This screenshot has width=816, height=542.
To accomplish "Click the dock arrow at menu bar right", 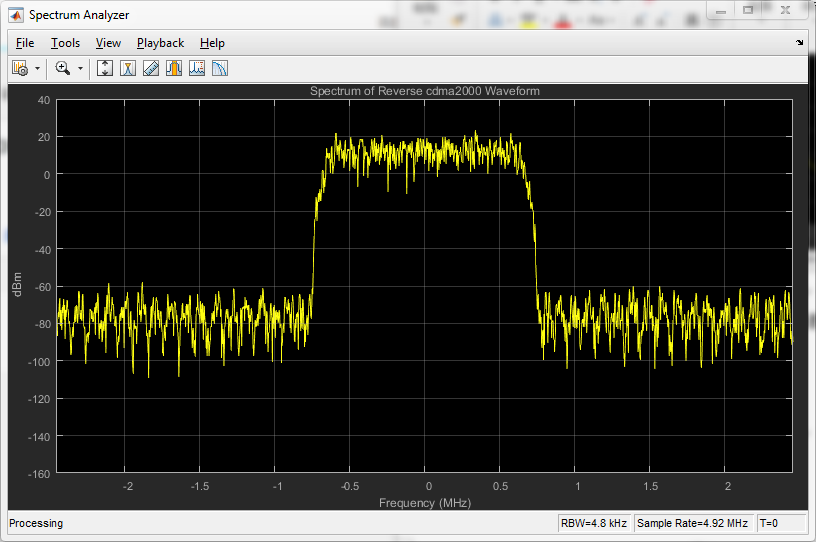I will click(x=799, y=43).
